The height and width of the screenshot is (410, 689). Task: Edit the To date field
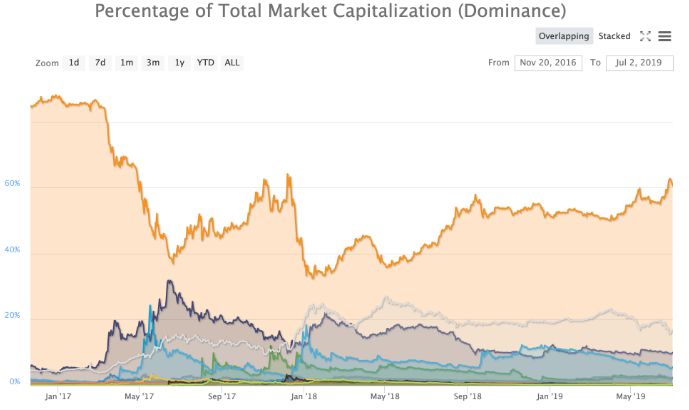(639, 63)
